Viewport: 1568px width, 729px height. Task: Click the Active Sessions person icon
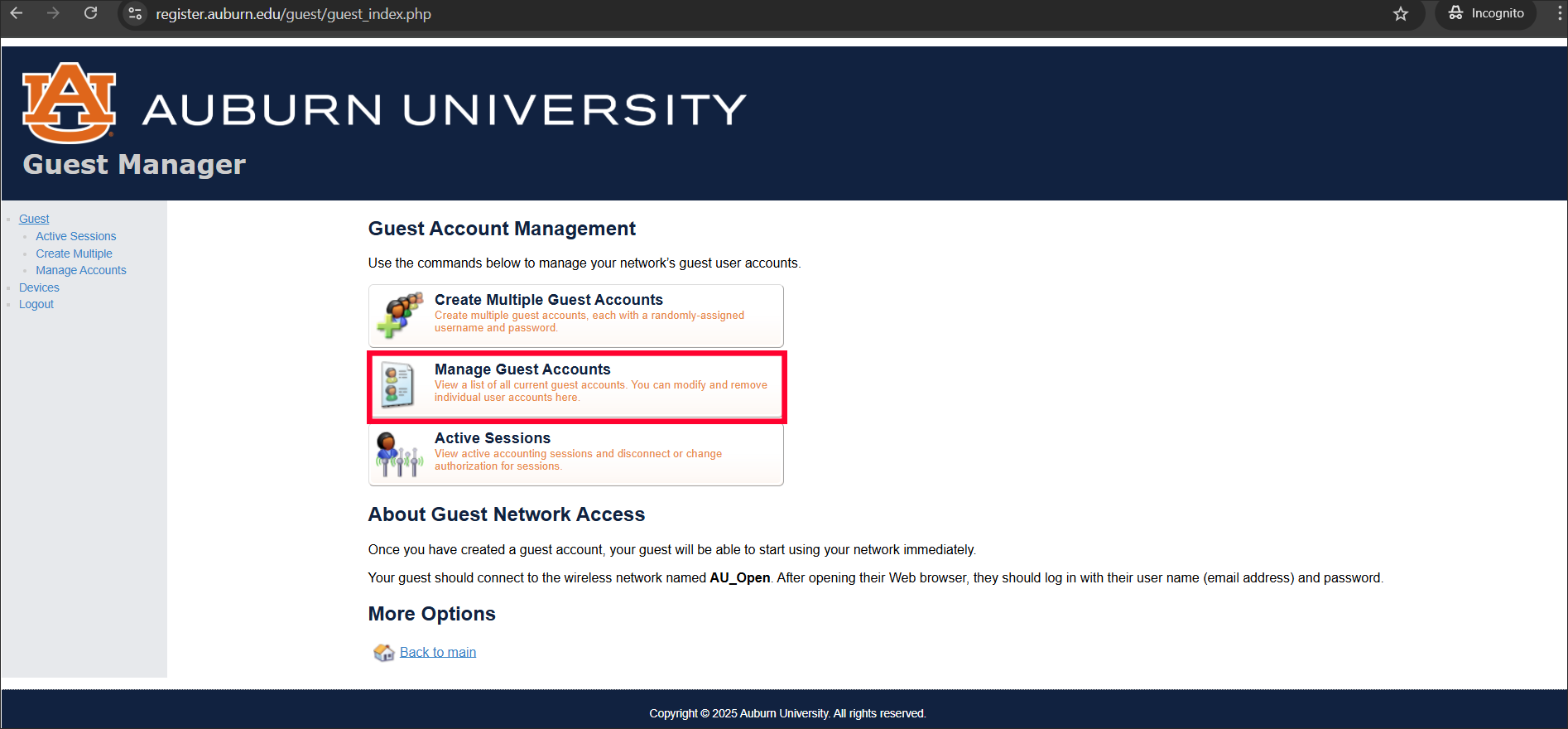click(399, 454)
